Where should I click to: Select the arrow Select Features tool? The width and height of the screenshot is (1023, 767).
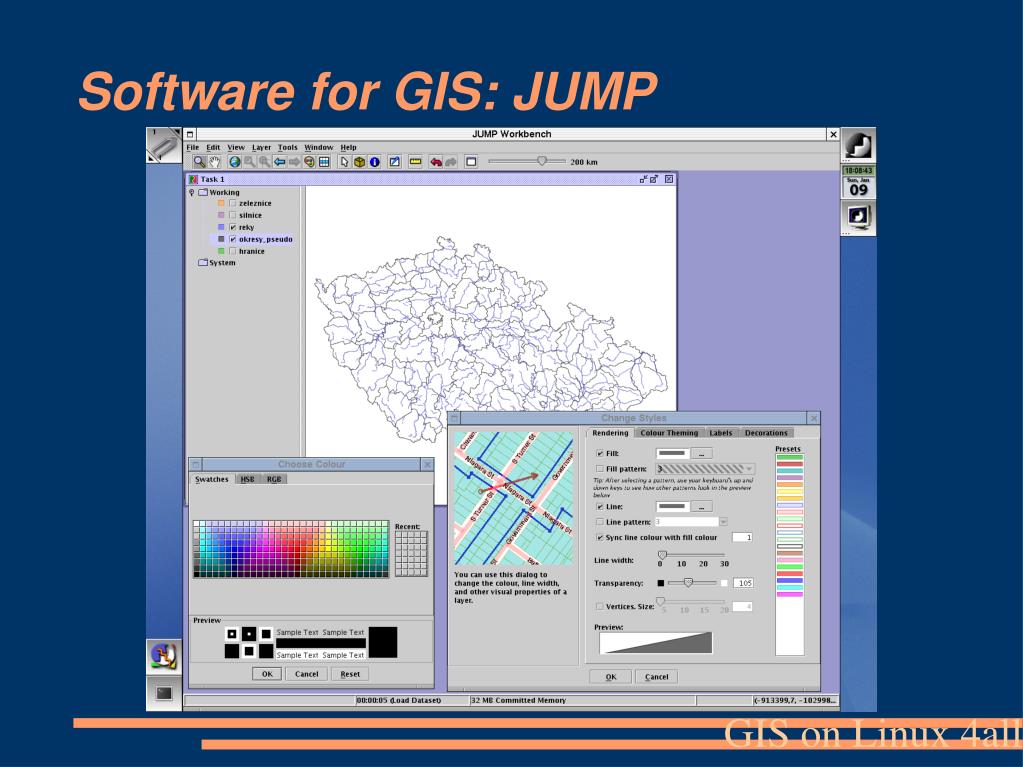344,162
